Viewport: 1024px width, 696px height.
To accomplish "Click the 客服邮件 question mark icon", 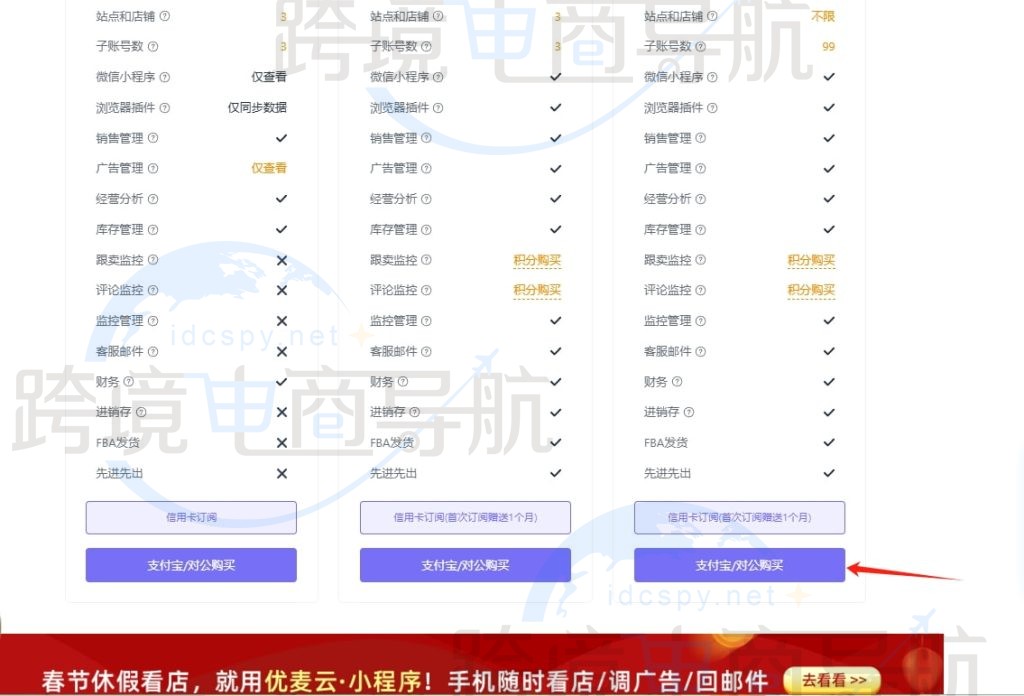I will click(152, 351).
